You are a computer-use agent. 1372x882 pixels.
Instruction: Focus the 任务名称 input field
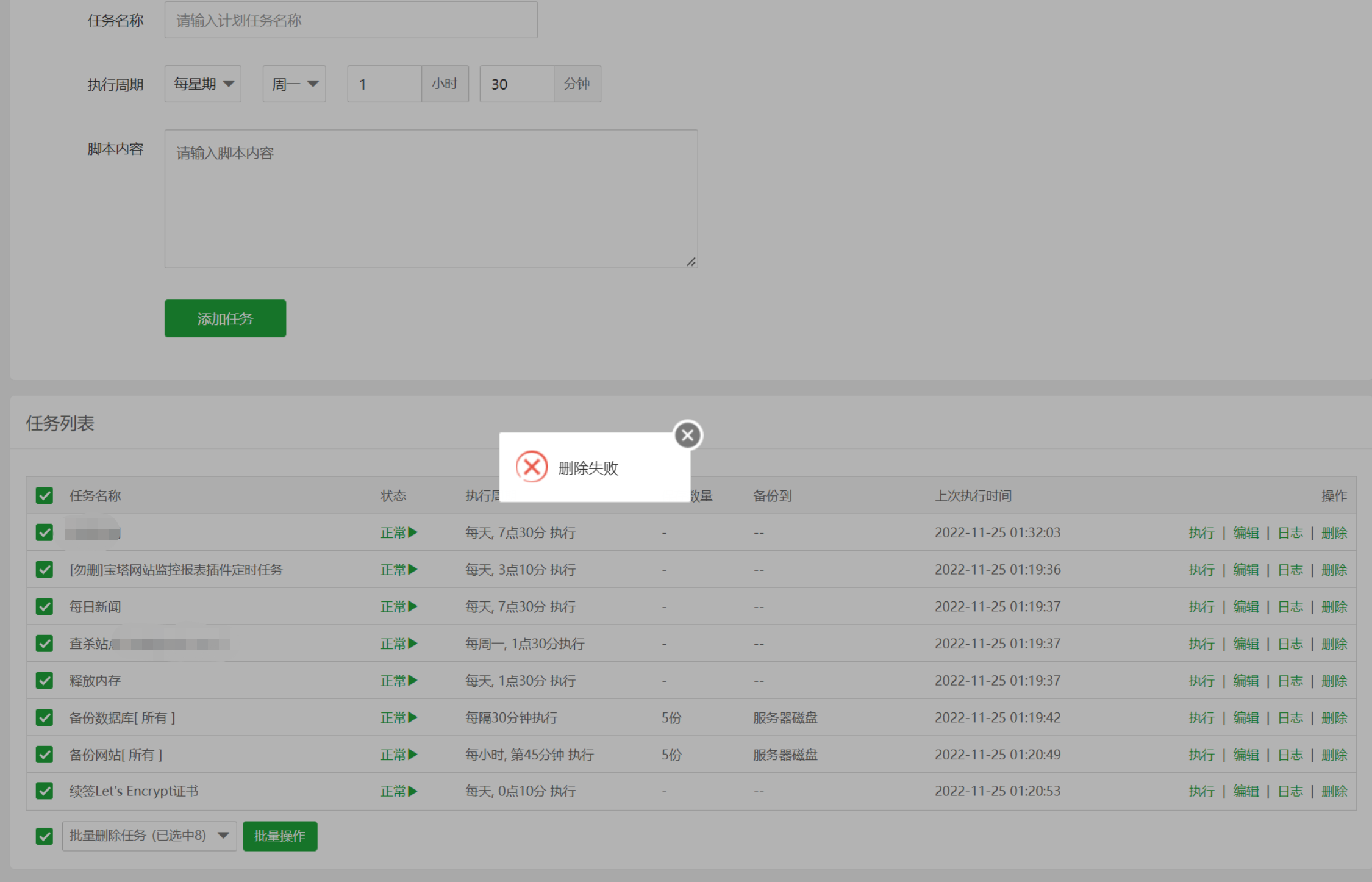point(351,20)
